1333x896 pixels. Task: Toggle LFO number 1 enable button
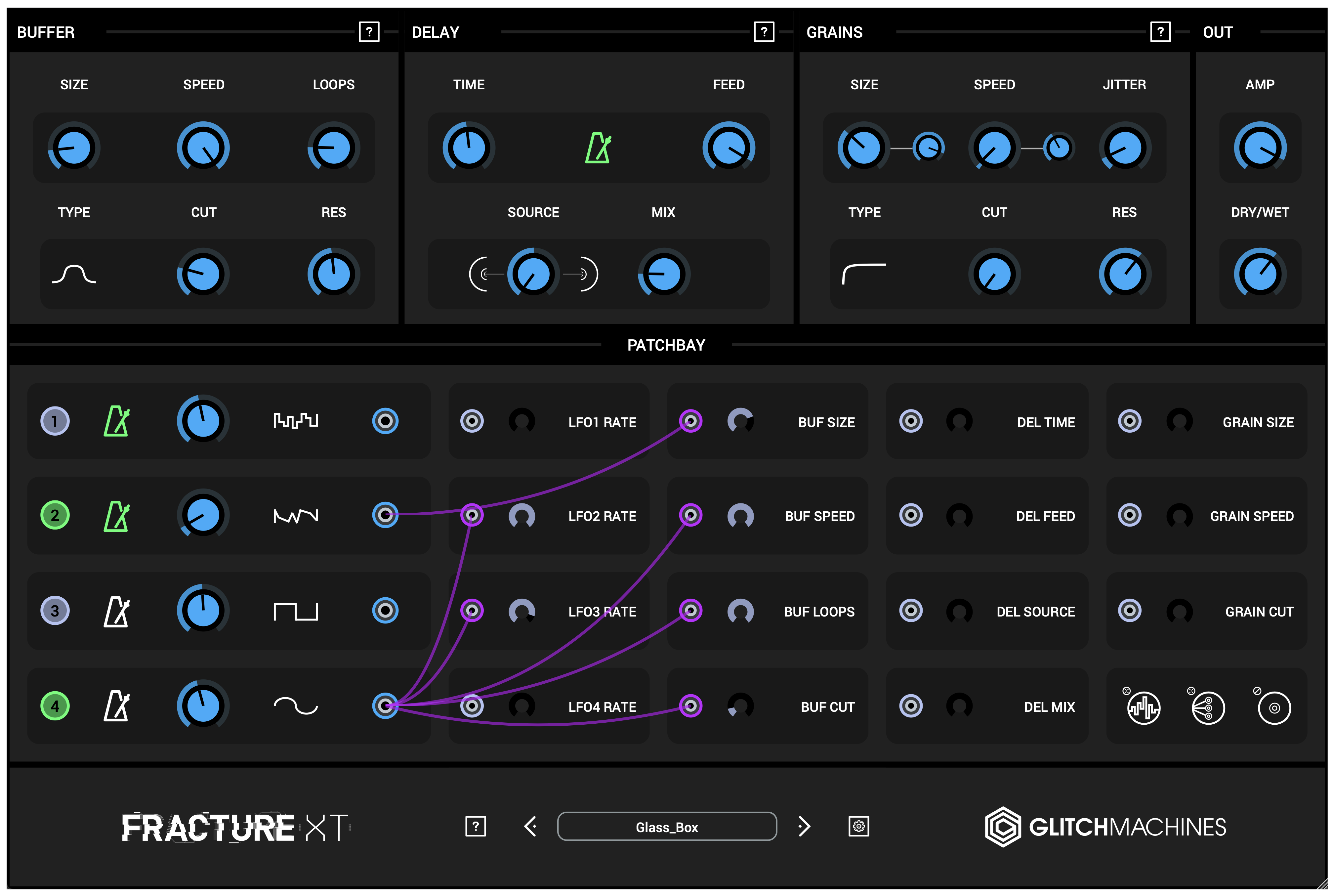[55, 421]
